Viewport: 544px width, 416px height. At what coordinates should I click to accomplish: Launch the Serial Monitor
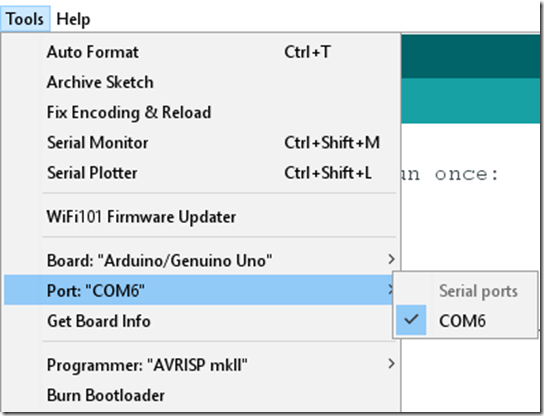point(200,143)
